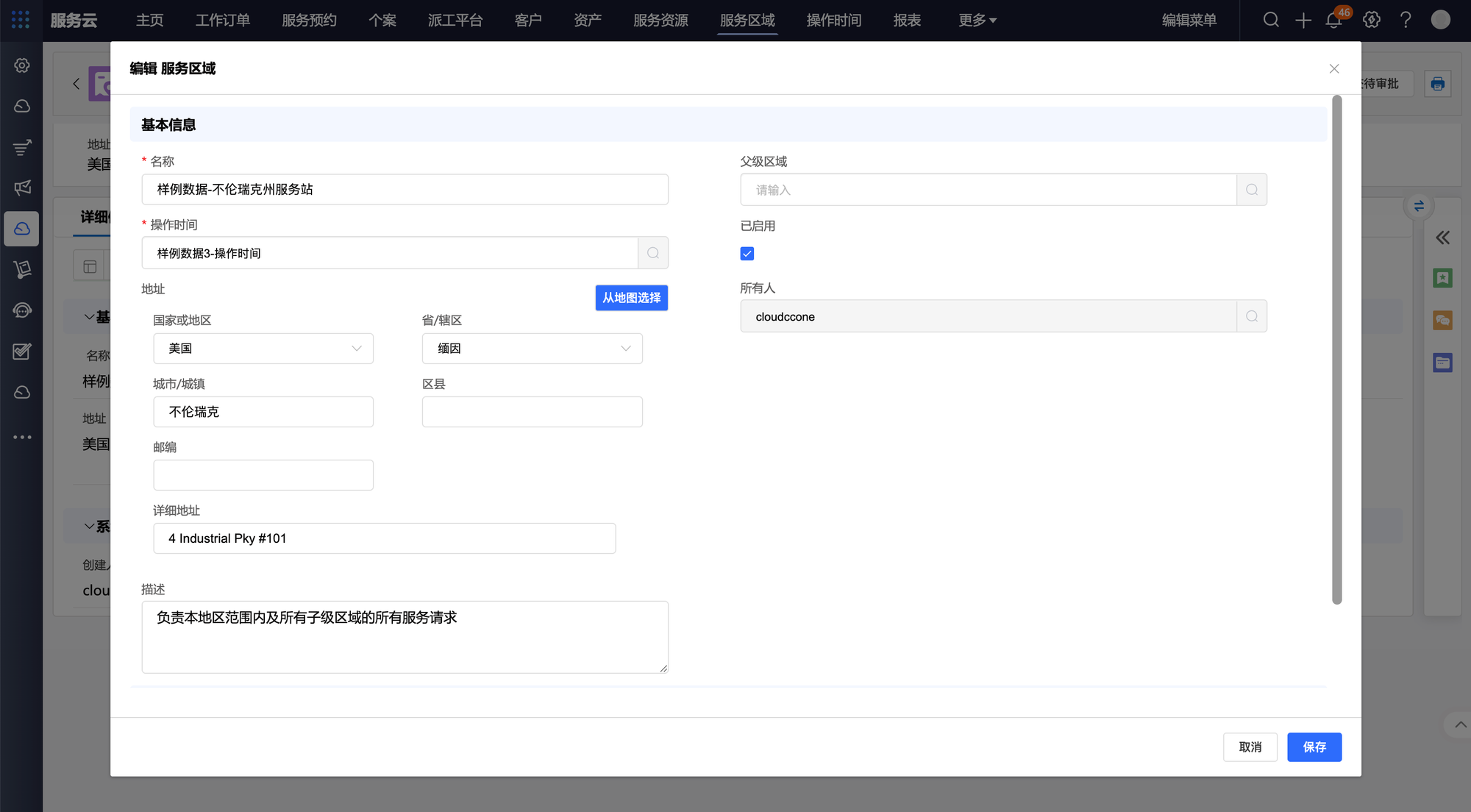Click the 详细地址 input field
The image size is (1471, 812).
point(384,538)
